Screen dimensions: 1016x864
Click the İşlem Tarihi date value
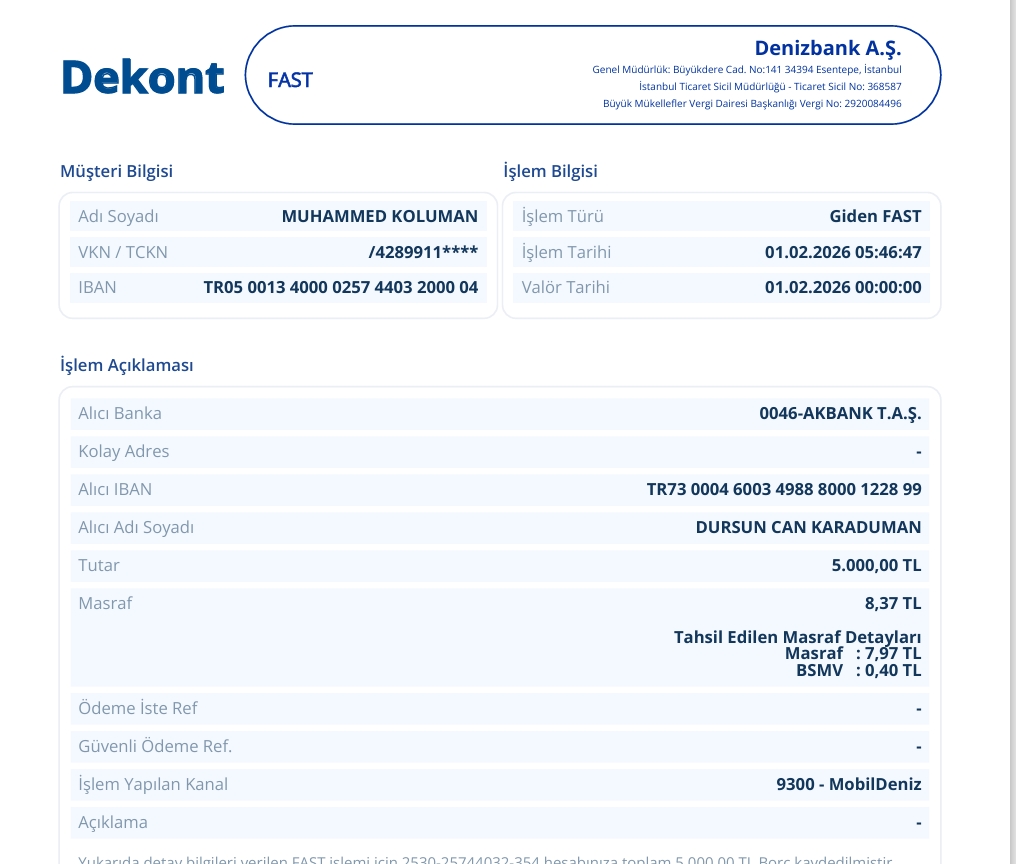[843, 252]
